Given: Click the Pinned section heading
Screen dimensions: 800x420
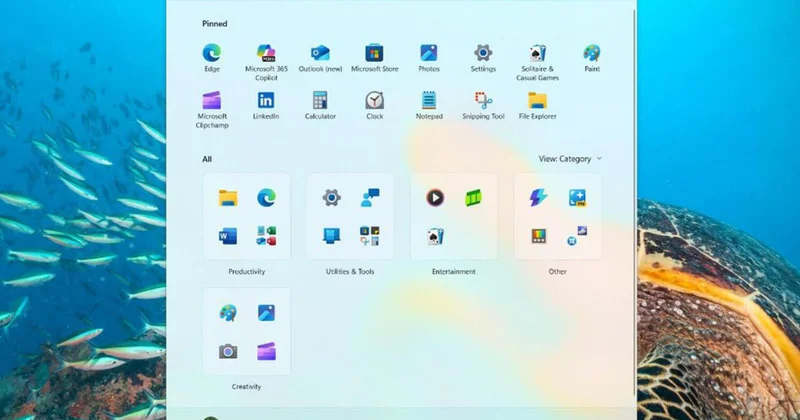Looking at the screenshot, I should click(x=214, y=23).
